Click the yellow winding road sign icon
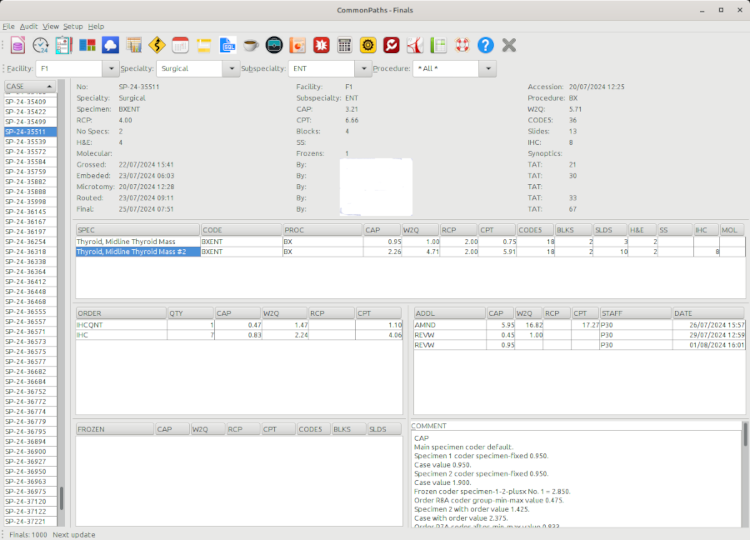The image size is (750, 540). pos(157,45)
